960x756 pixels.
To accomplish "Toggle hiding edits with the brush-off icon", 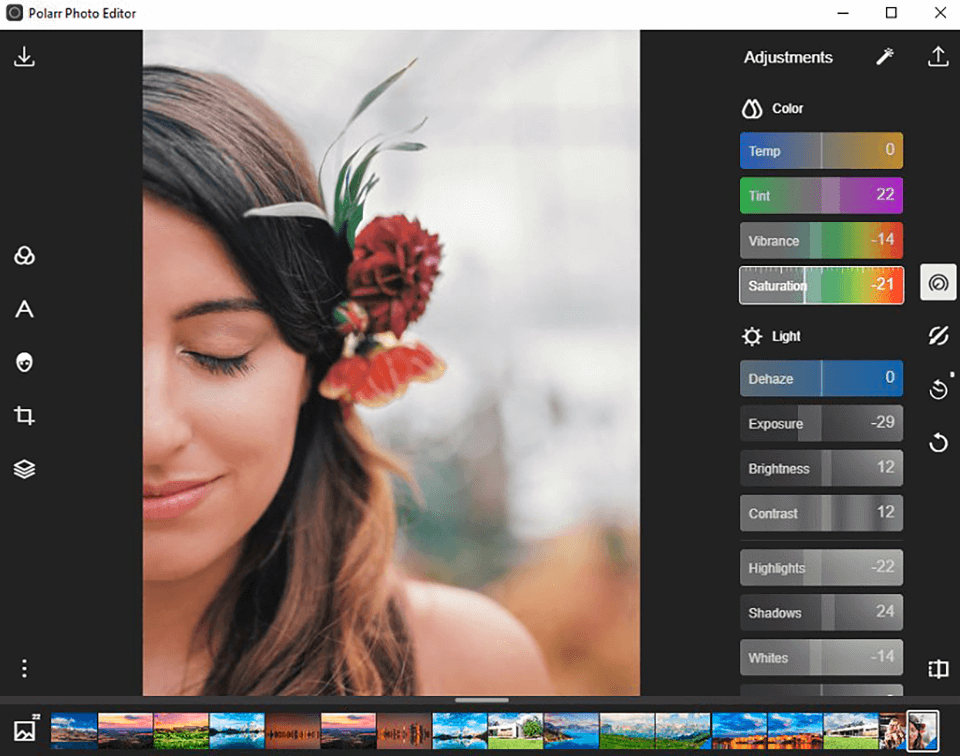I will pyautogui.click(x=938, y=336).
